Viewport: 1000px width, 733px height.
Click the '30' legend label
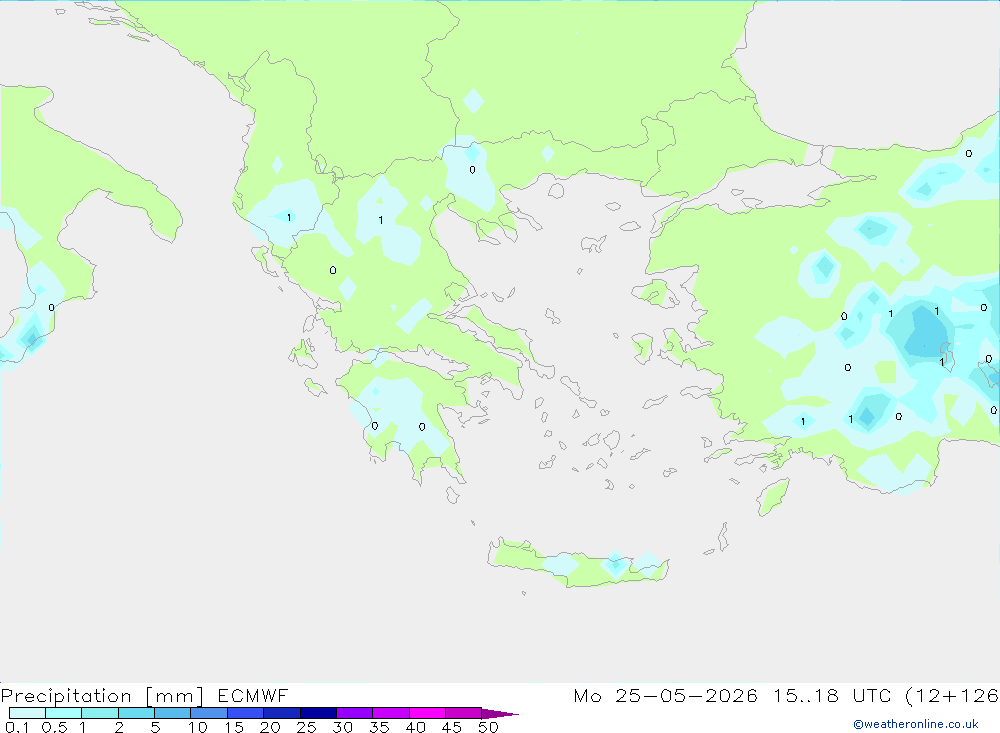click(x=343, y=727)
